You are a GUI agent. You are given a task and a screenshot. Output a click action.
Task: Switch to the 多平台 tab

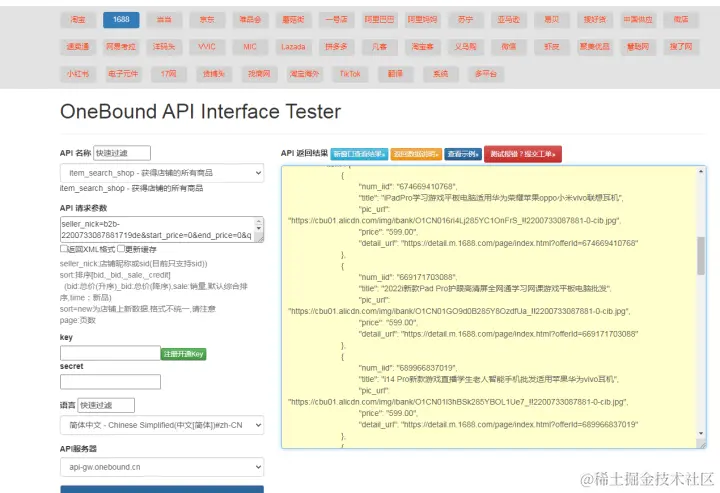(486, 74)
